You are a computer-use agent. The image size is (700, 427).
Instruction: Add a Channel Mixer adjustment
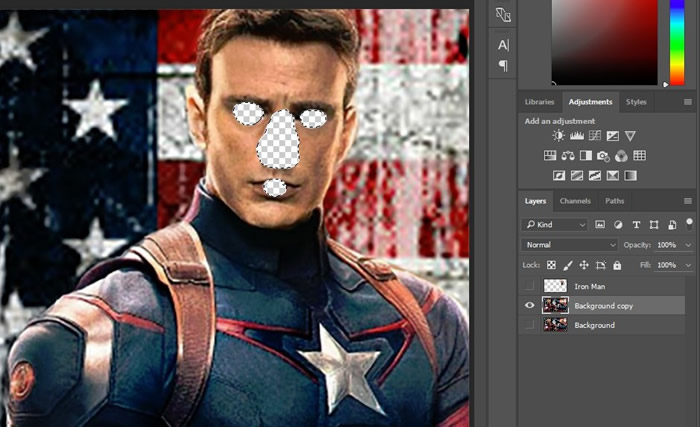[621, 156]
